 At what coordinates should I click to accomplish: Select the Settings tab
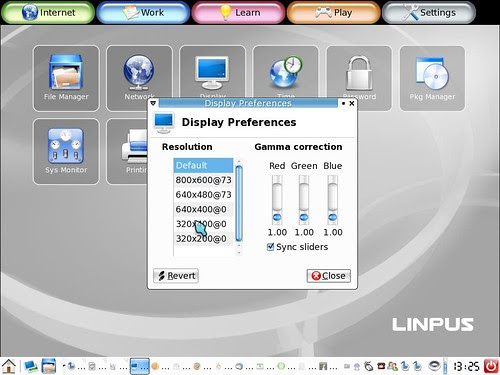pos(429,12)
